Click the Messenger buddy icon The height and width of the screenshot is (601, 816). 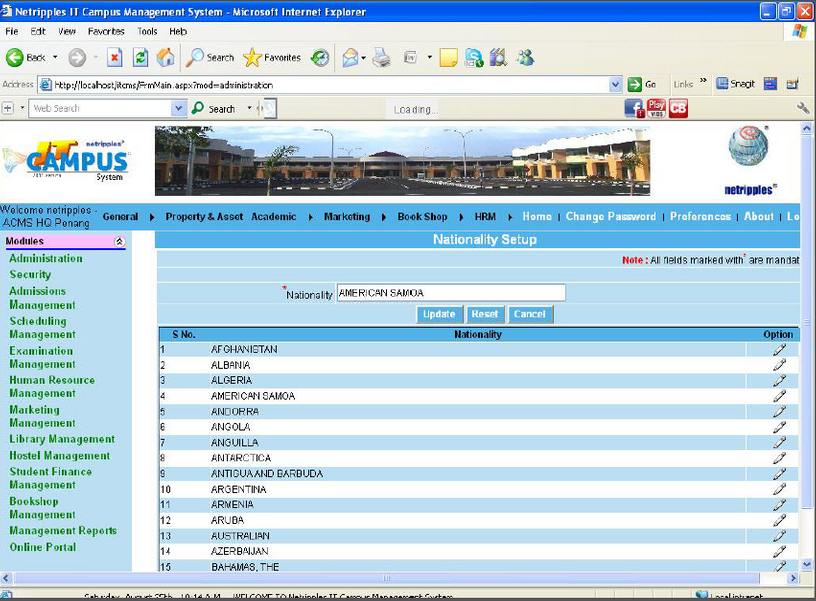525,57
